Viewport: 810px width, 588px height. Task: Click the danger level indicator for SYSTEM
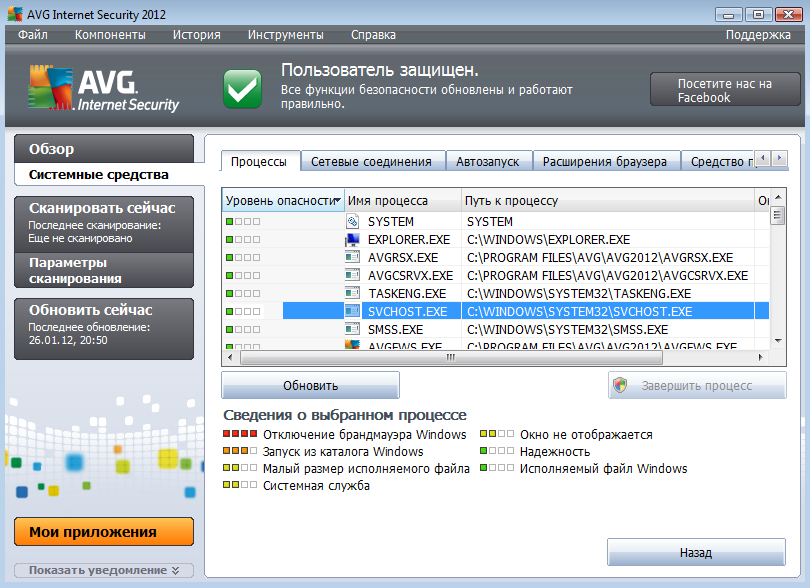click(x=243, y=222)
